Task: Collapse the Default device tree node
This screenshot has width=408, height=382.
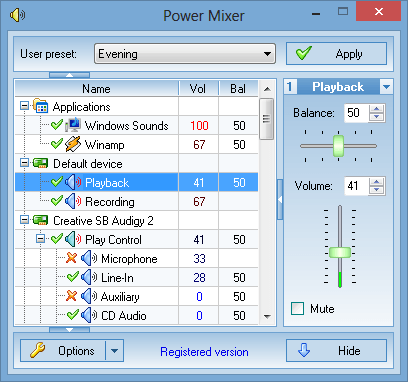Action: point(24,163)
